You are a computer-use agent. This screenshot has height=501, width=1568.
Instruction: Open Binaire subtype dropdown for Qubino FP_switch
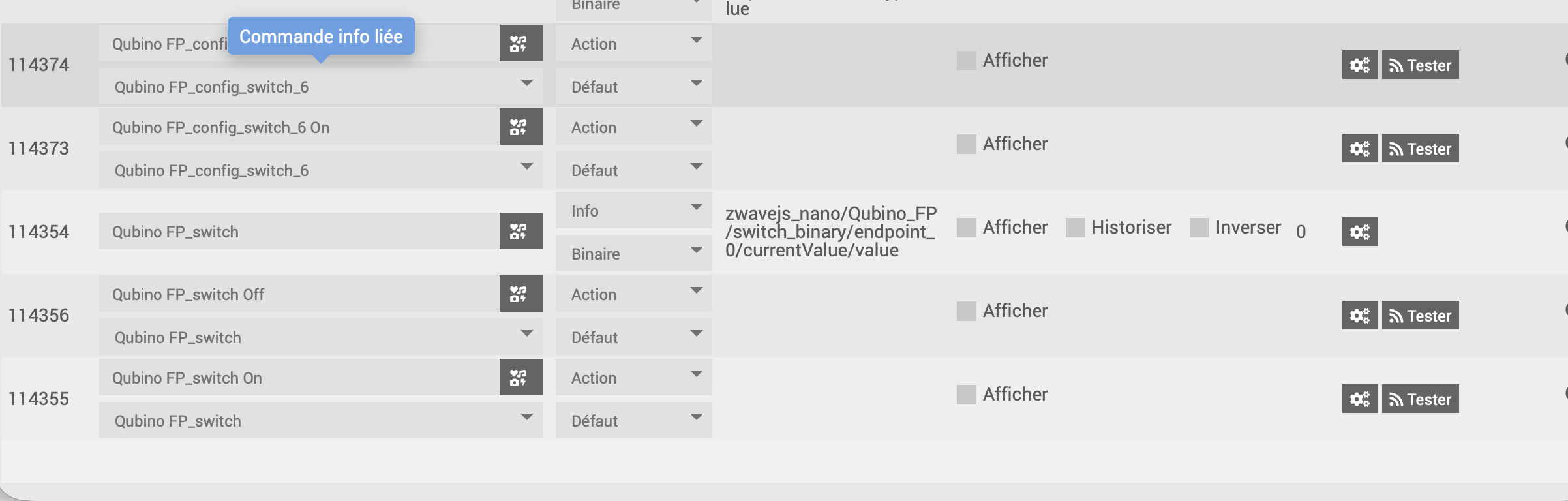pyautogui.click(x=633, y=253)
